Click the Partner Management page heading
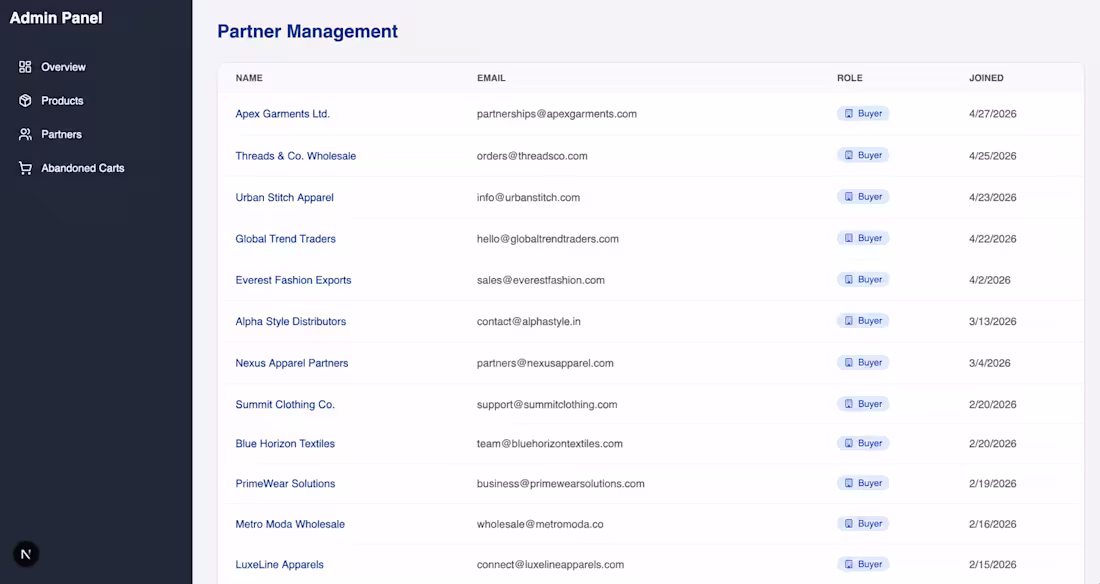This screenshot has height=584, width=1100. [307, 32]
